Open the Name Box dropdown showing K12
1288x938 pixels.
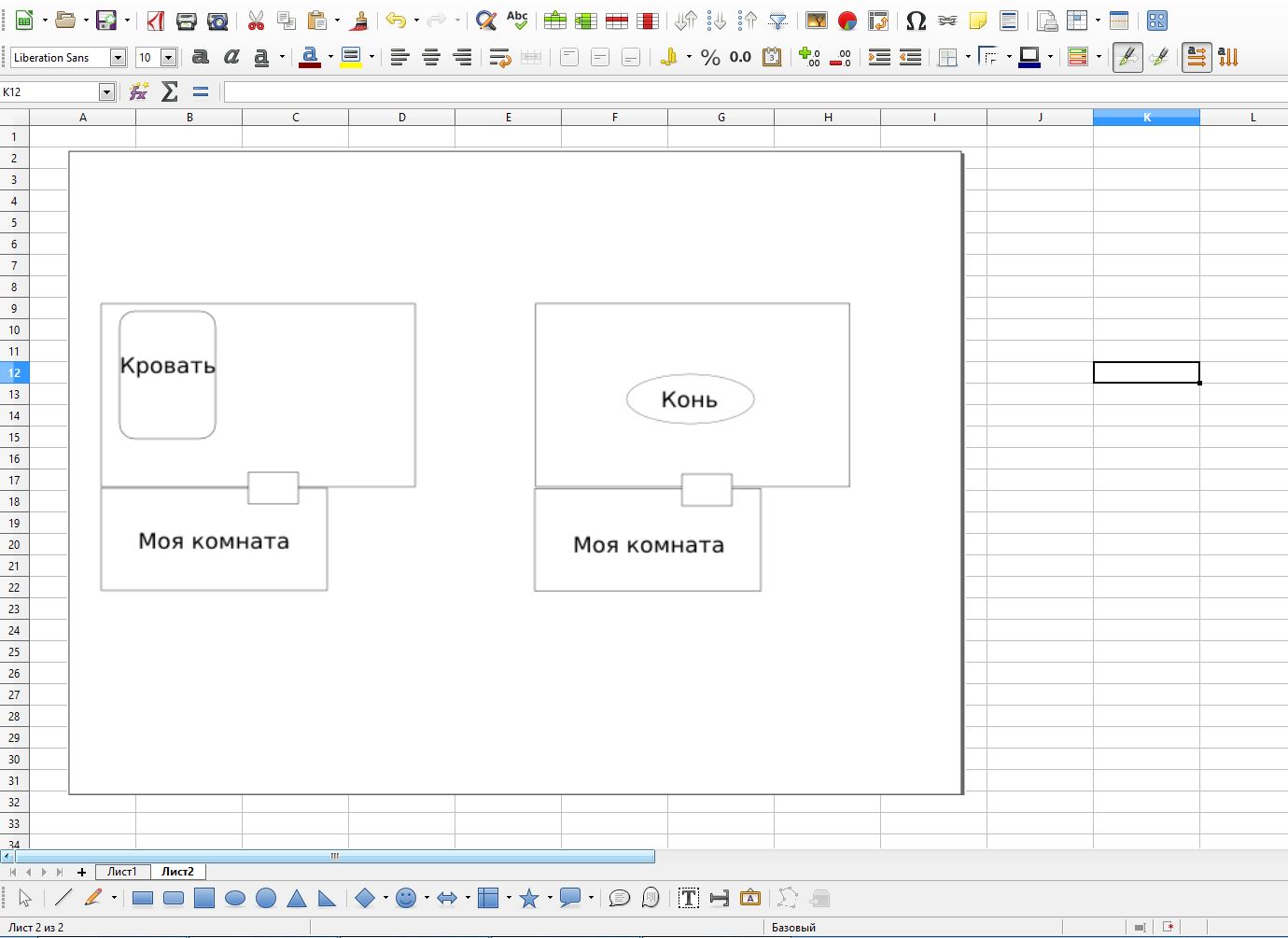click(106, 91)
